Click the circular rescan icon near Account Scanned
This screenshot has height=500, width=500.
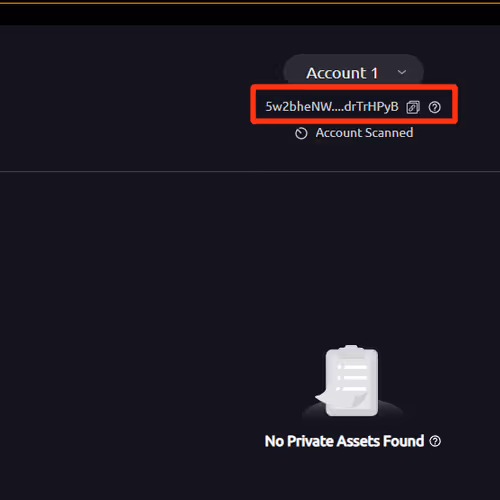pos(301,133)
